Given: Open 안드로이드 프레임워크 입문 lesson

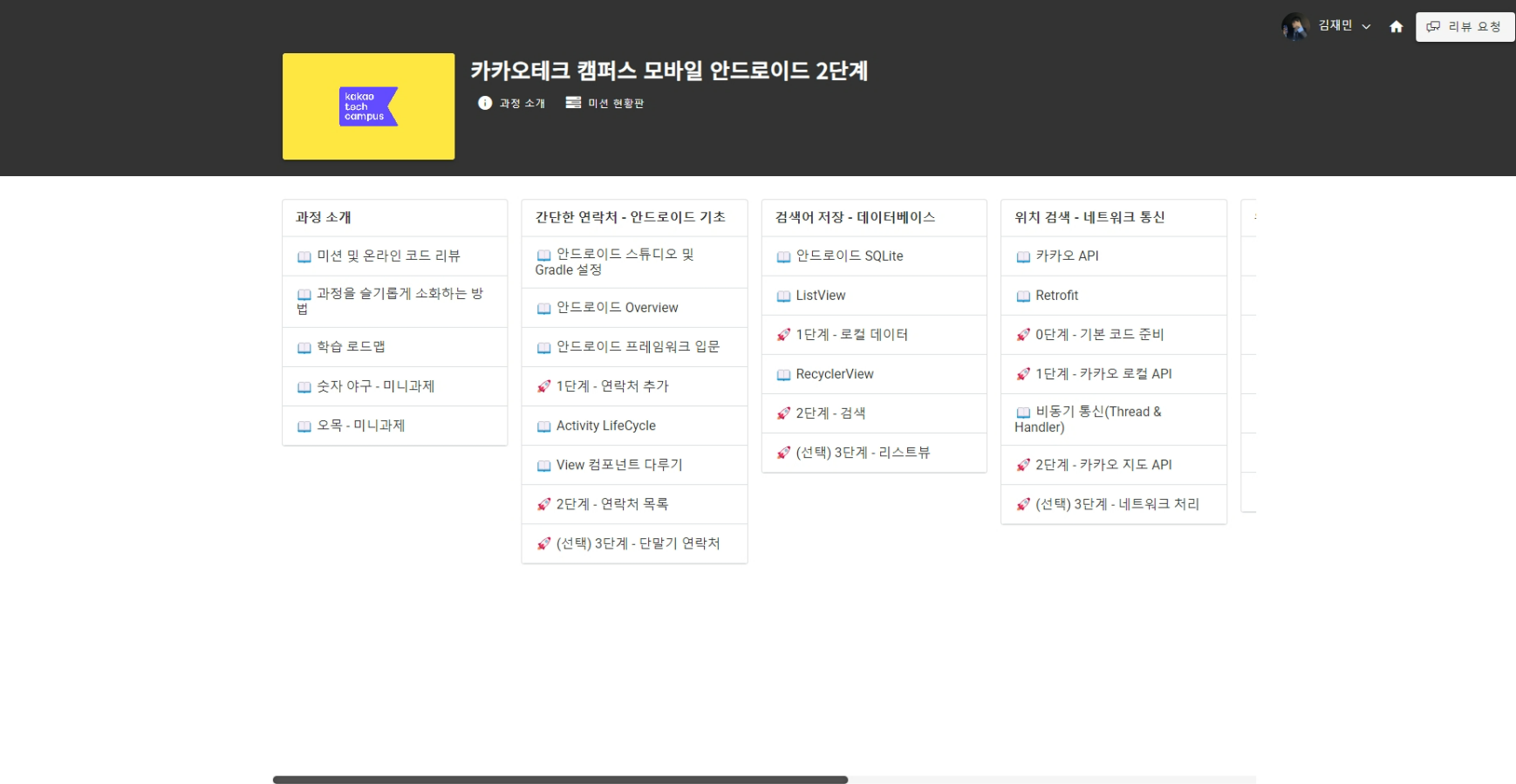Looking at the screenshot, I should (634, 347).
